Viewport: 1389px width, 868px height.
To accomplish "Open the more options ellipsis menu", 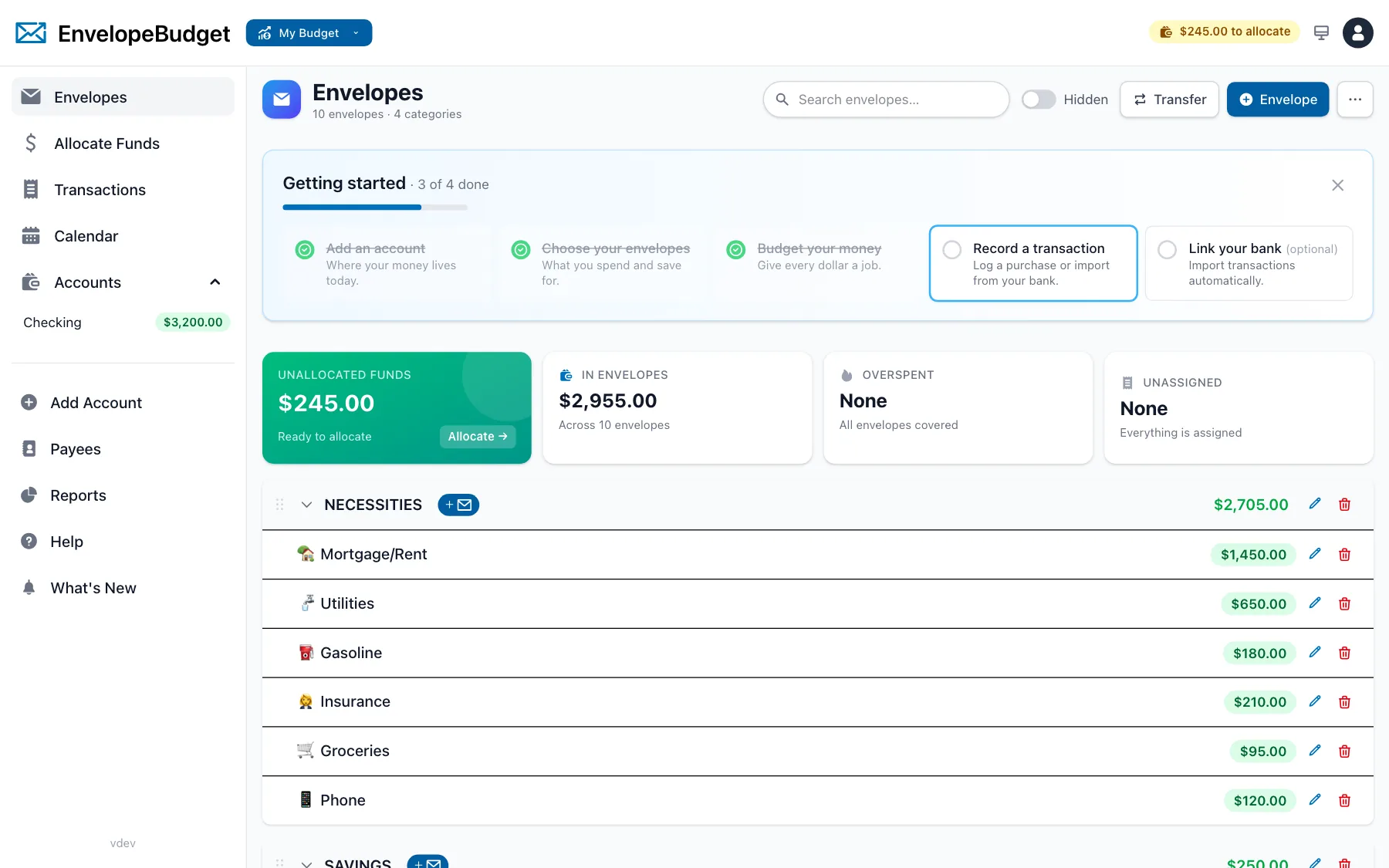I will pos(1355,100).
